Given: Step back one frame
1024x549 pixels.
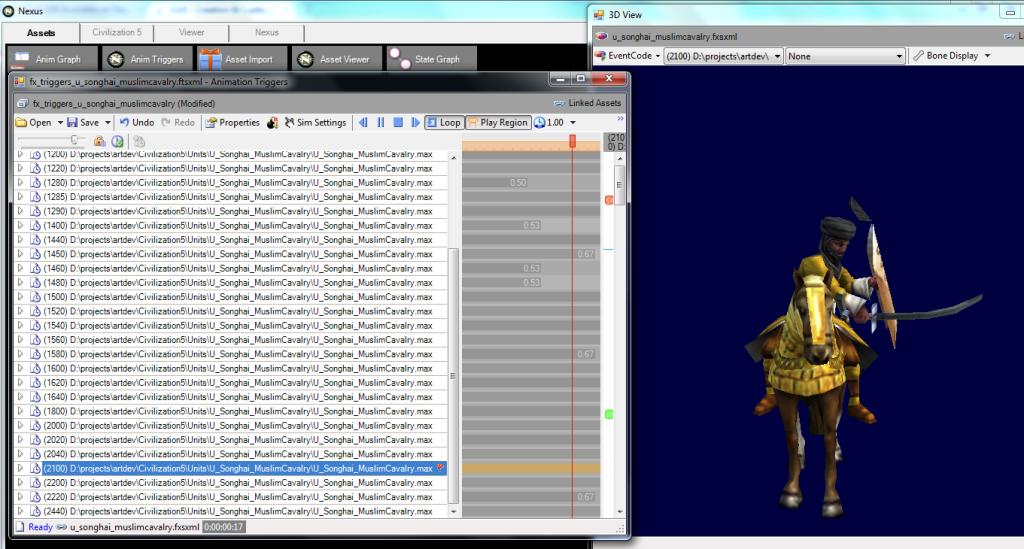Looking at the screenshot, I should pos(363,122).
